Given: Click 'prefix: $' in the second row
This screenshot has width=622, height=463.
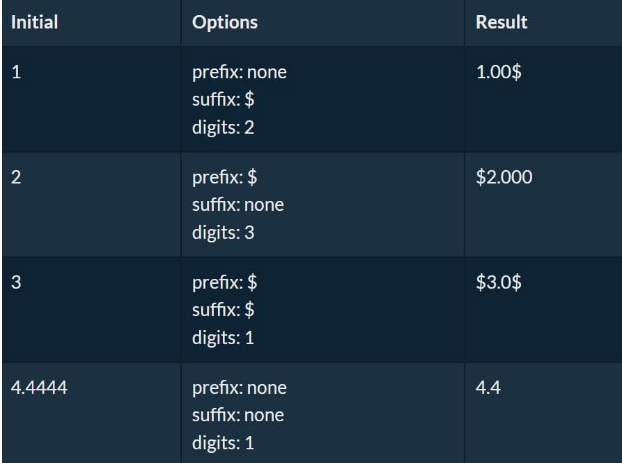Looking at the screenshot, I should click(x=225, y=177).
